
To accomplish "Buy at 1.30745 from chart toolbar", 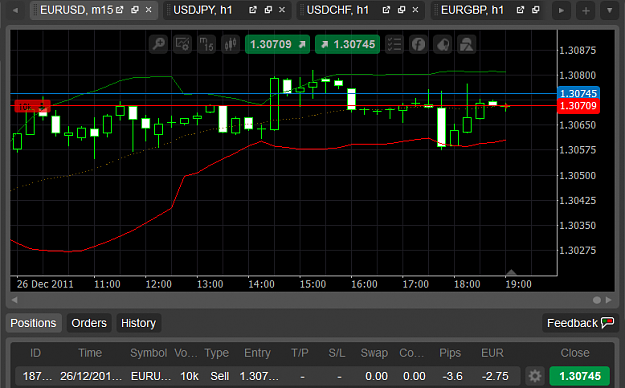I will (x=348, y=44).
